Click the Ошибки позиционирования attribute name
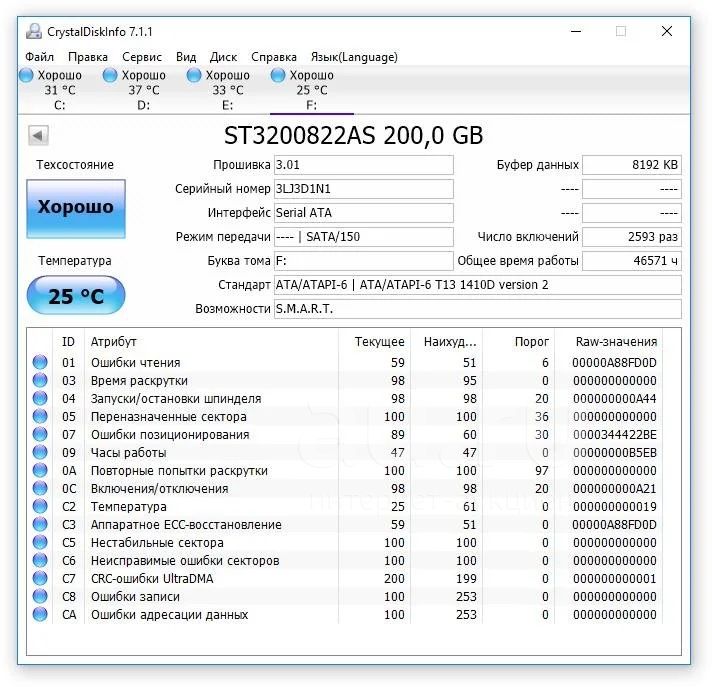 [x=170, y=435]
